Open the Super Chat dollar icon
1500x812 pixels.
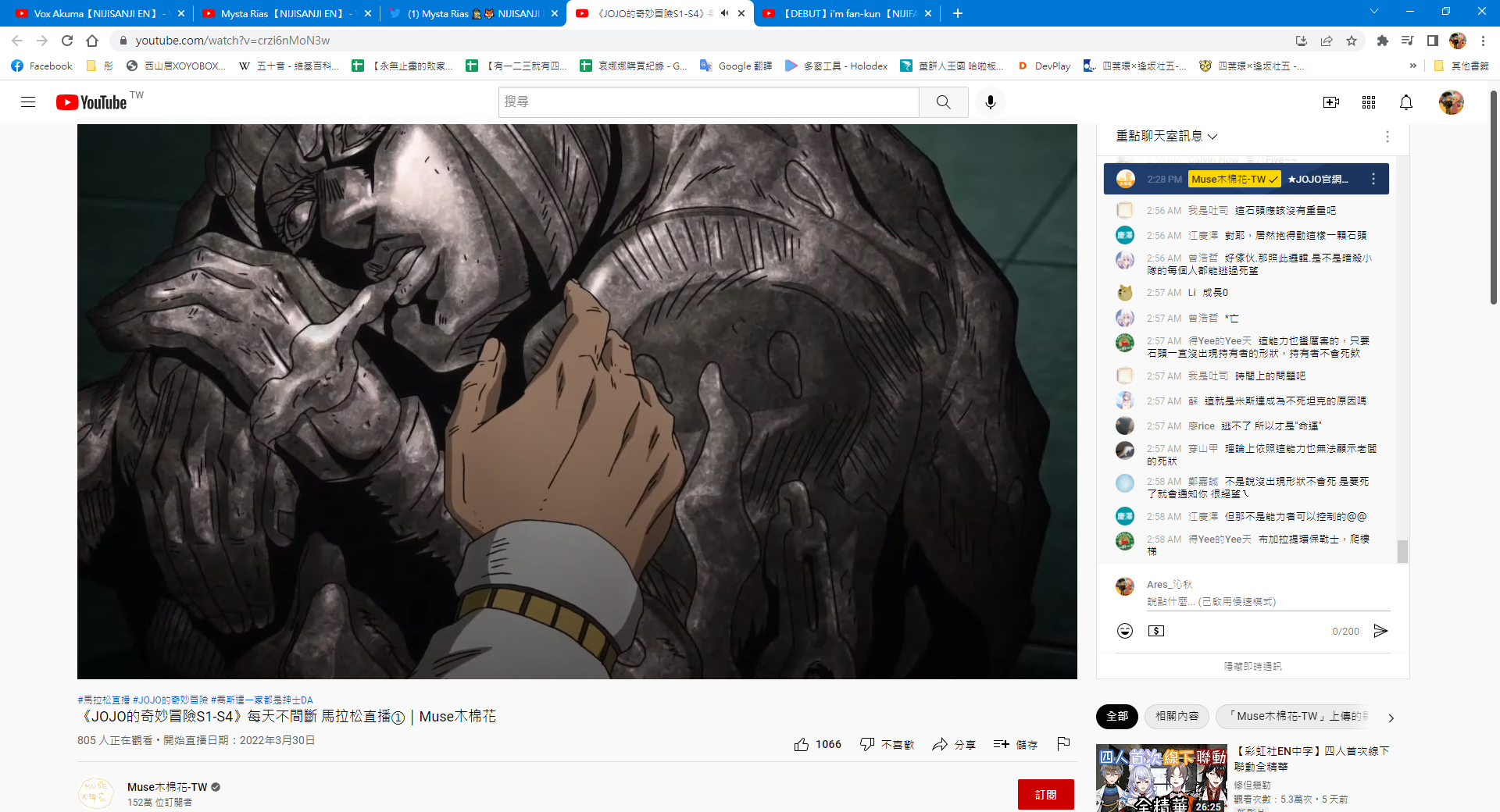(x=1156, y=631)
